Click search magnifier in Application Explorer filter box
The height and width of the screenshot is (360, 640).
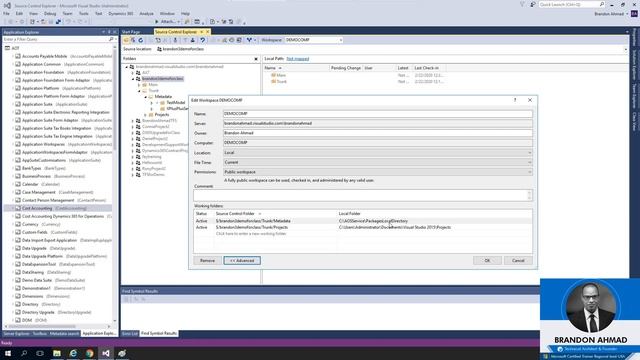point(111,39)
